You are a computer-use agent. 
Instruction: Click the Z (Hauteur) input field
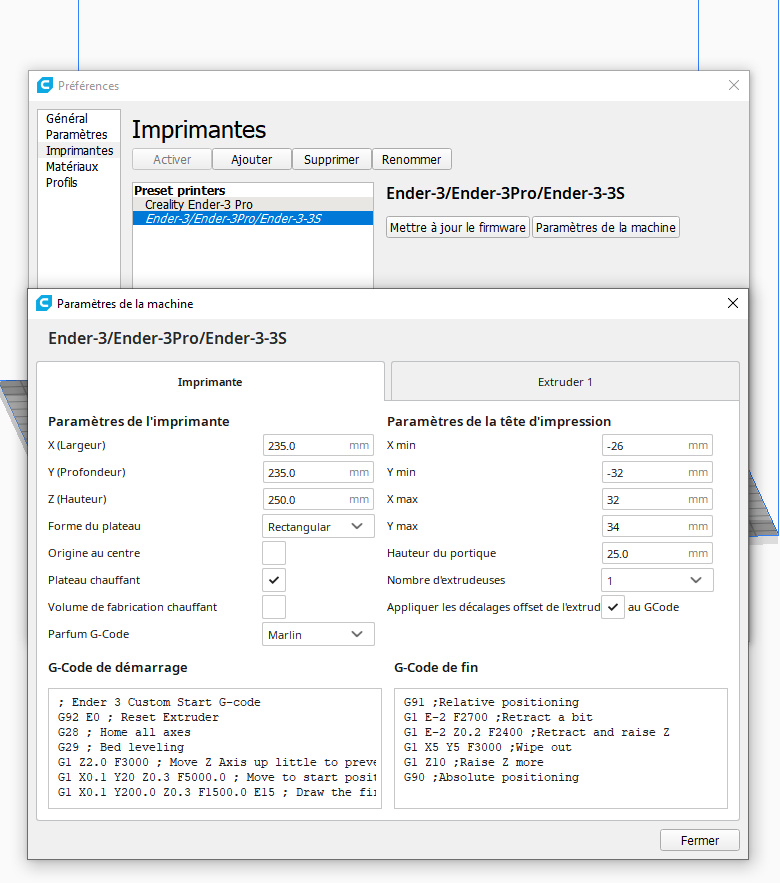pos(318,500)
